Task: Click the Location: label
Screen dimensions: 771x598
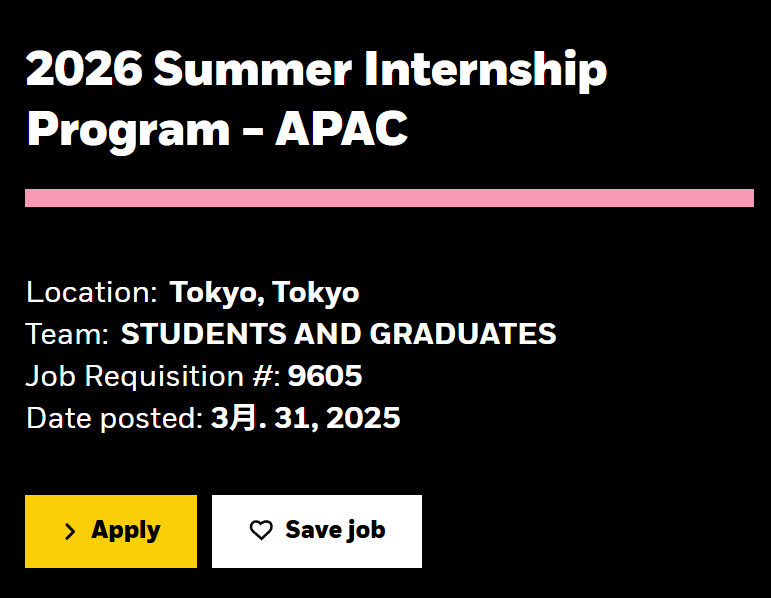Action: (91, 292)
